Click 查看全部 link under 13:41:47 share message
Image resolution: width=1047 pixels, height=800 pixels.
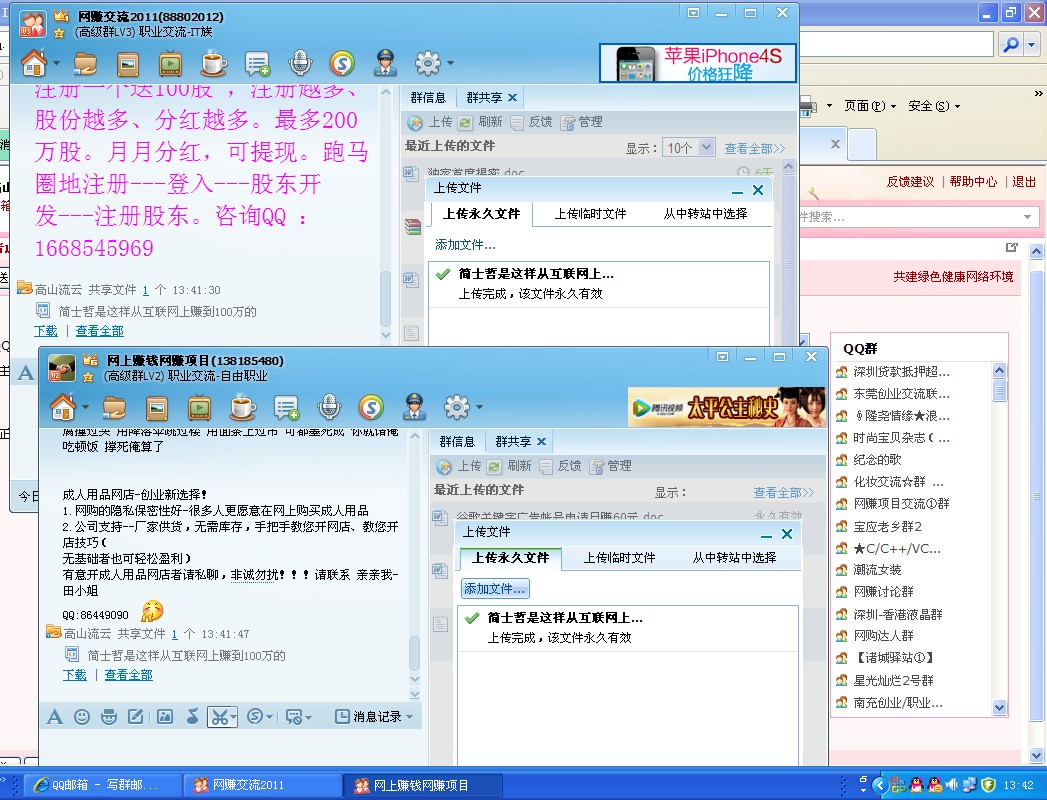128,674
